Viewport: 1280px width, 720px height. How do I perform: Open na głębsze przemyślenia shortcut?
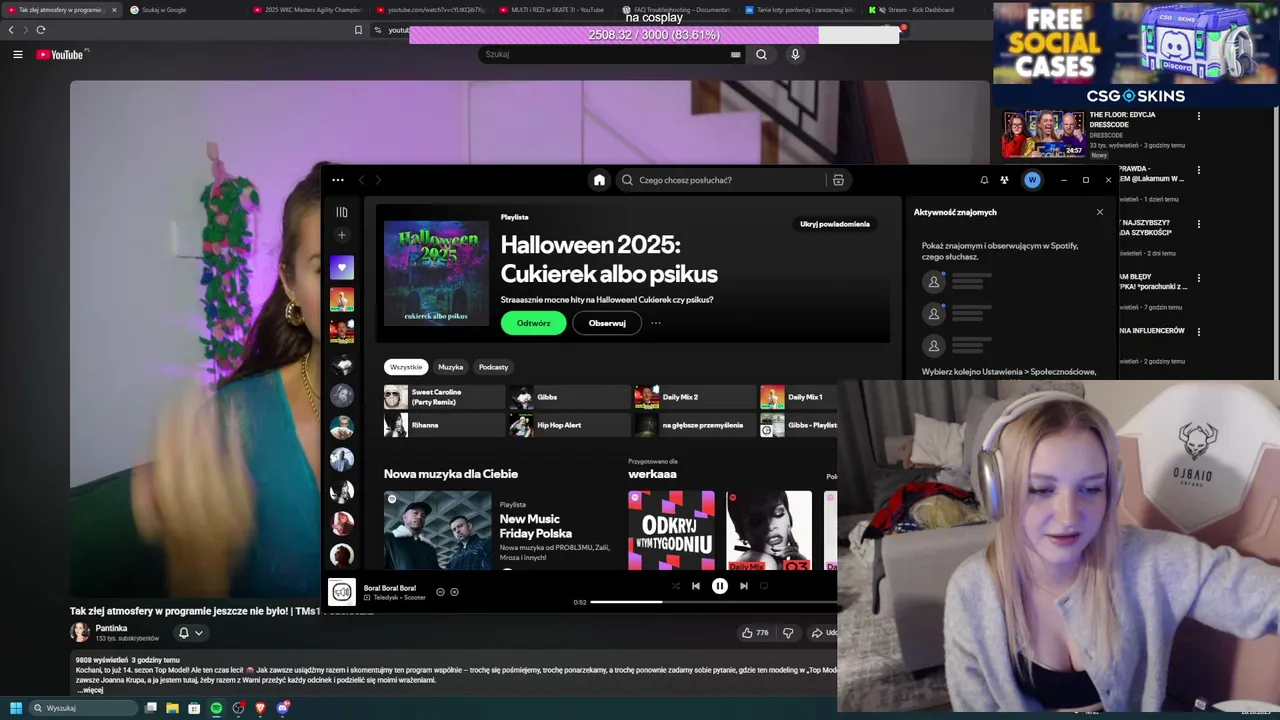coord(695,425)
